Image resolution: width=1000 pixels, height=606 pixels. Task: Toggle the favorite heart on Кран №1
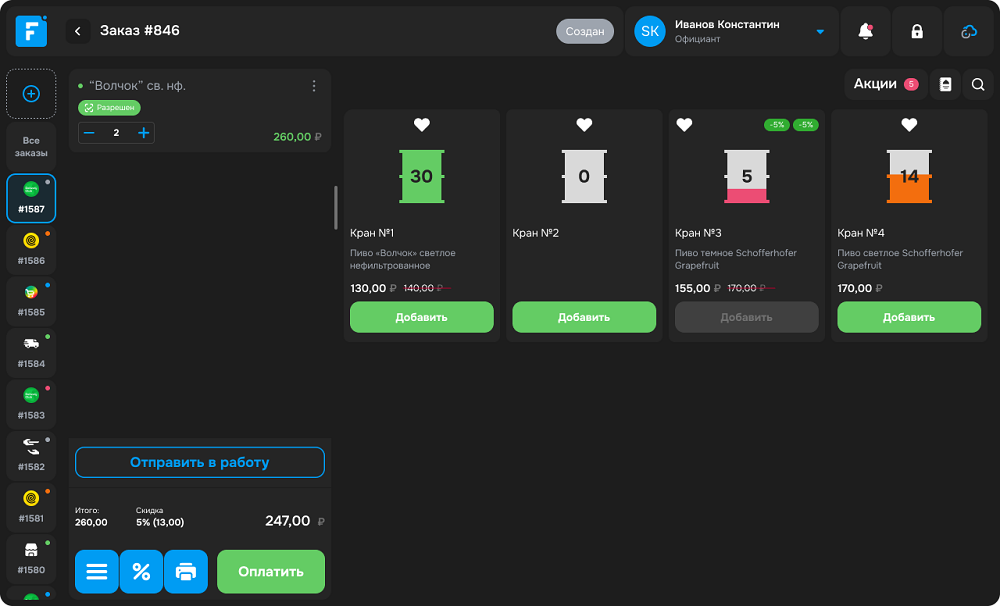[421, 125]
